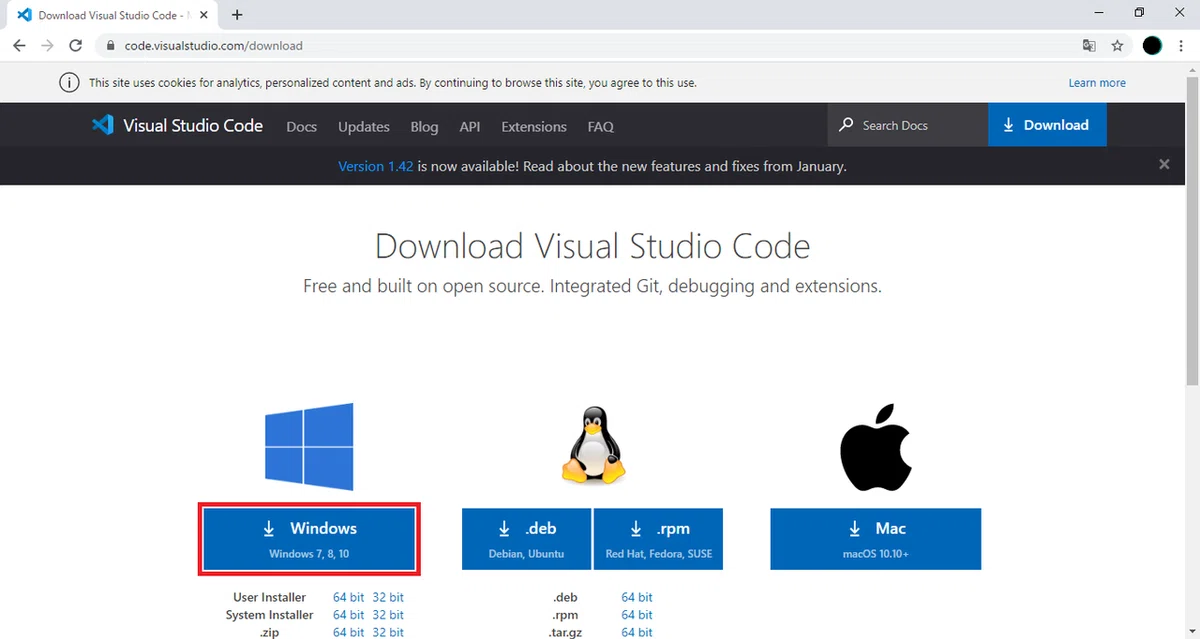
Task: Open the Extensions menu item
Action: 534,127
